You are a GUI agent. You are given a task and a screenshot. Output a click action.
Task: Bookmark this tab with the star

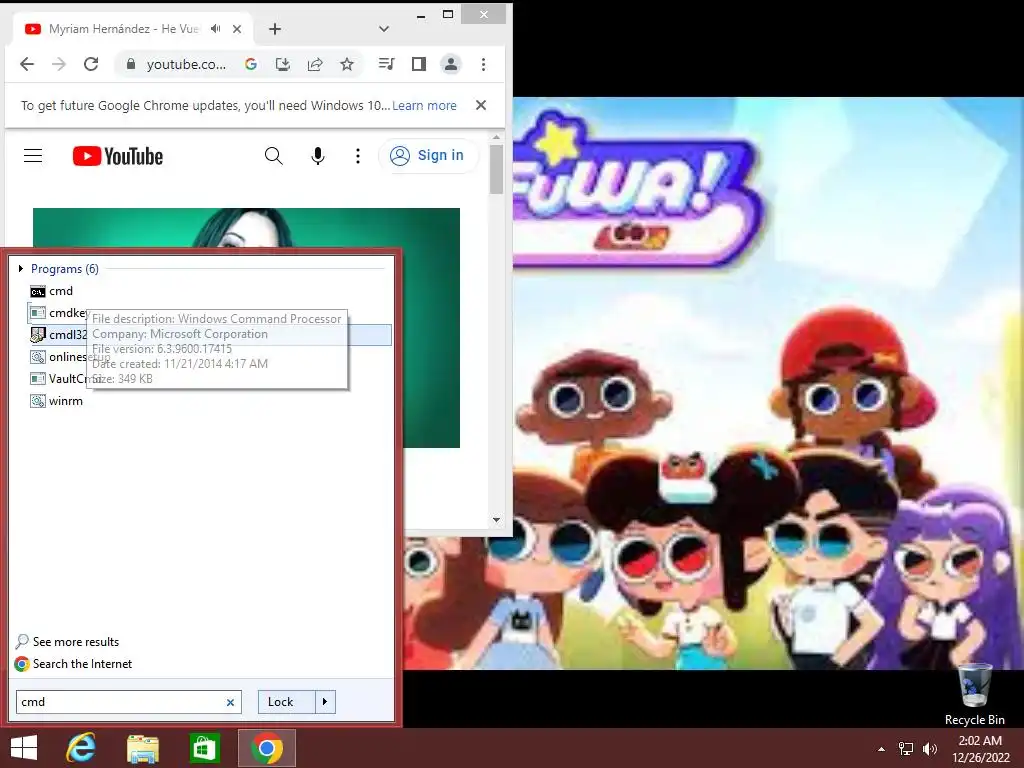click(347, 64)
